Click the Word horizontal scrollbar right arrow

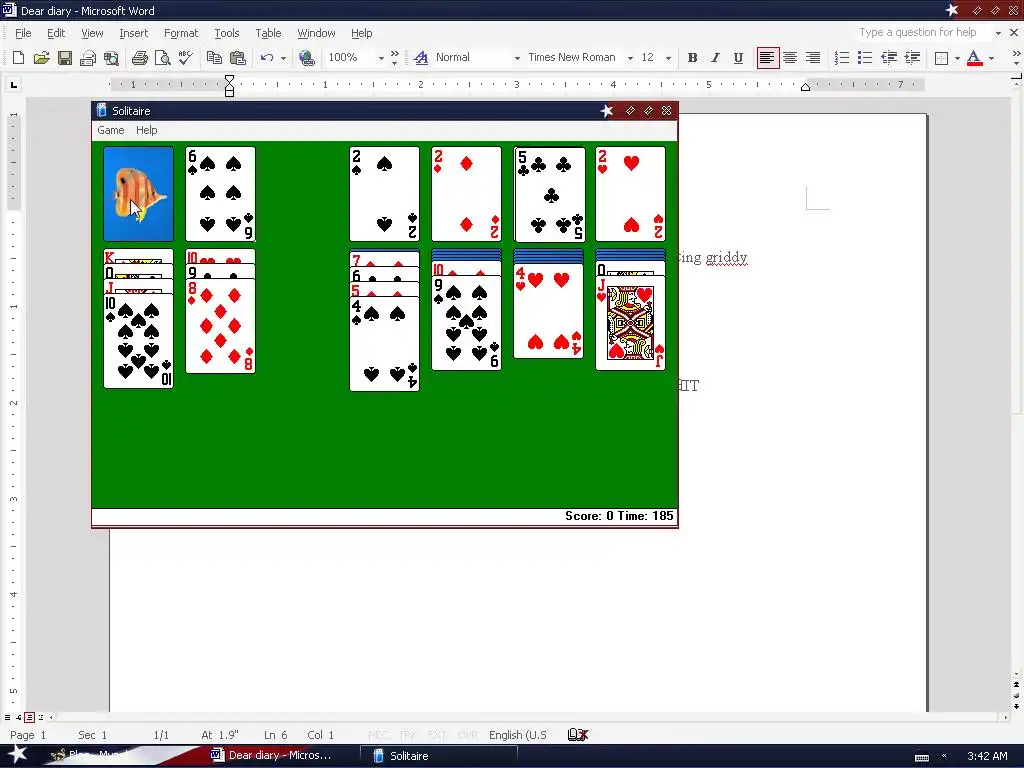pyautogui.click(x=1006, y=717)
